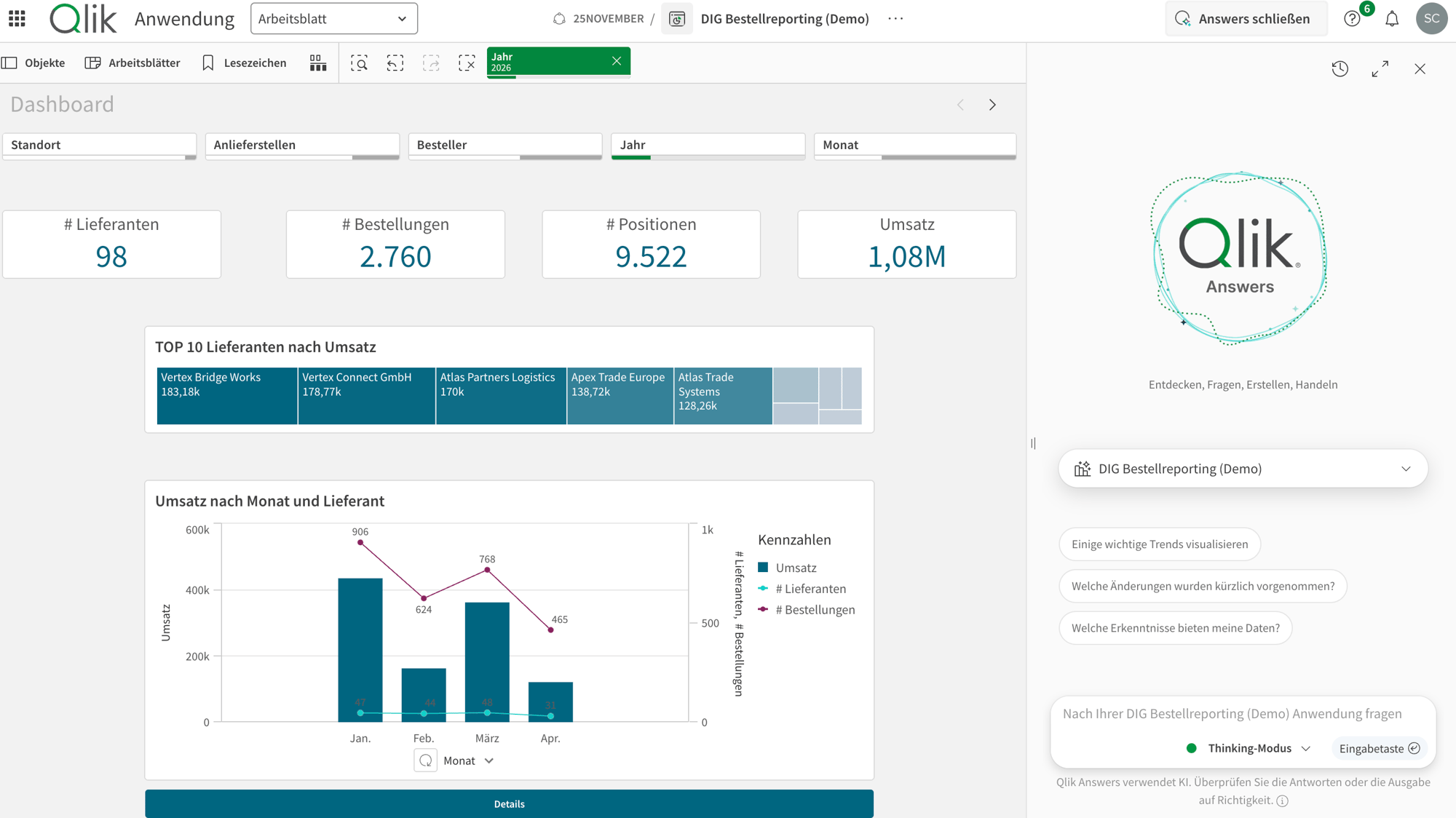Open the Standort filter pane

(100, 145)
